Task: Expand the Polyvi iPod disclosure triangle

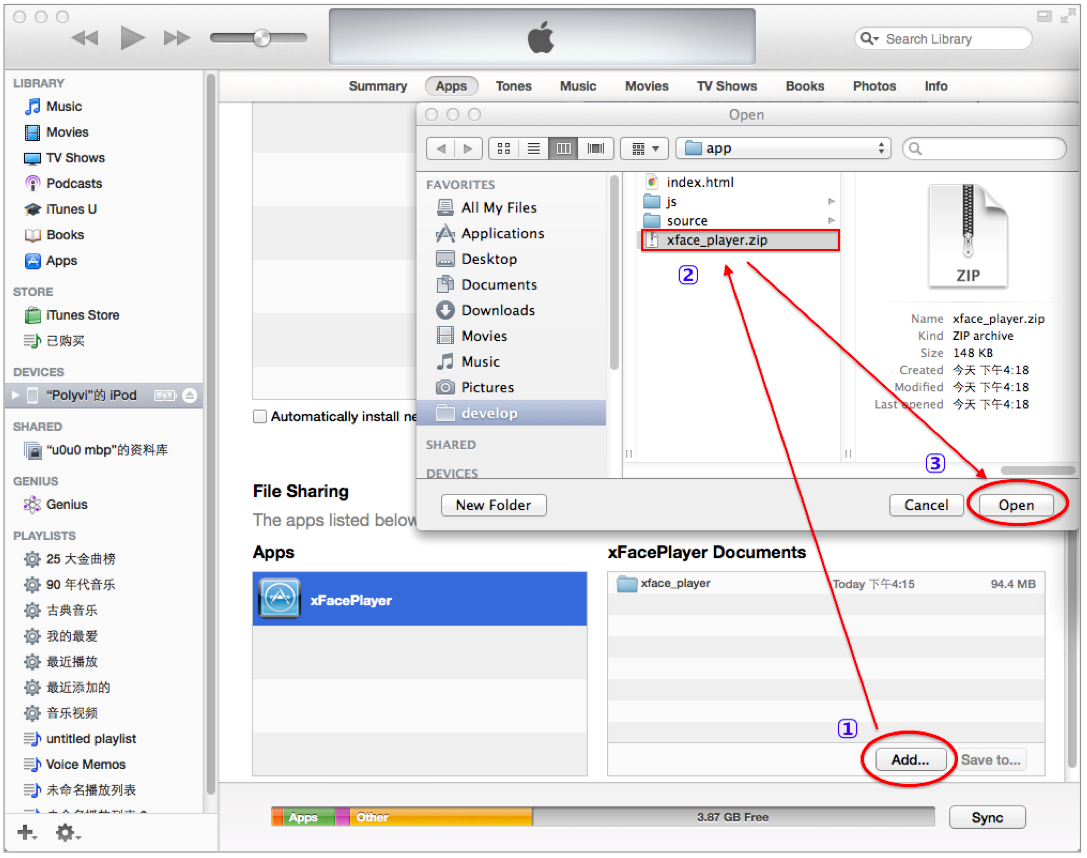Action: click(15, 396)
